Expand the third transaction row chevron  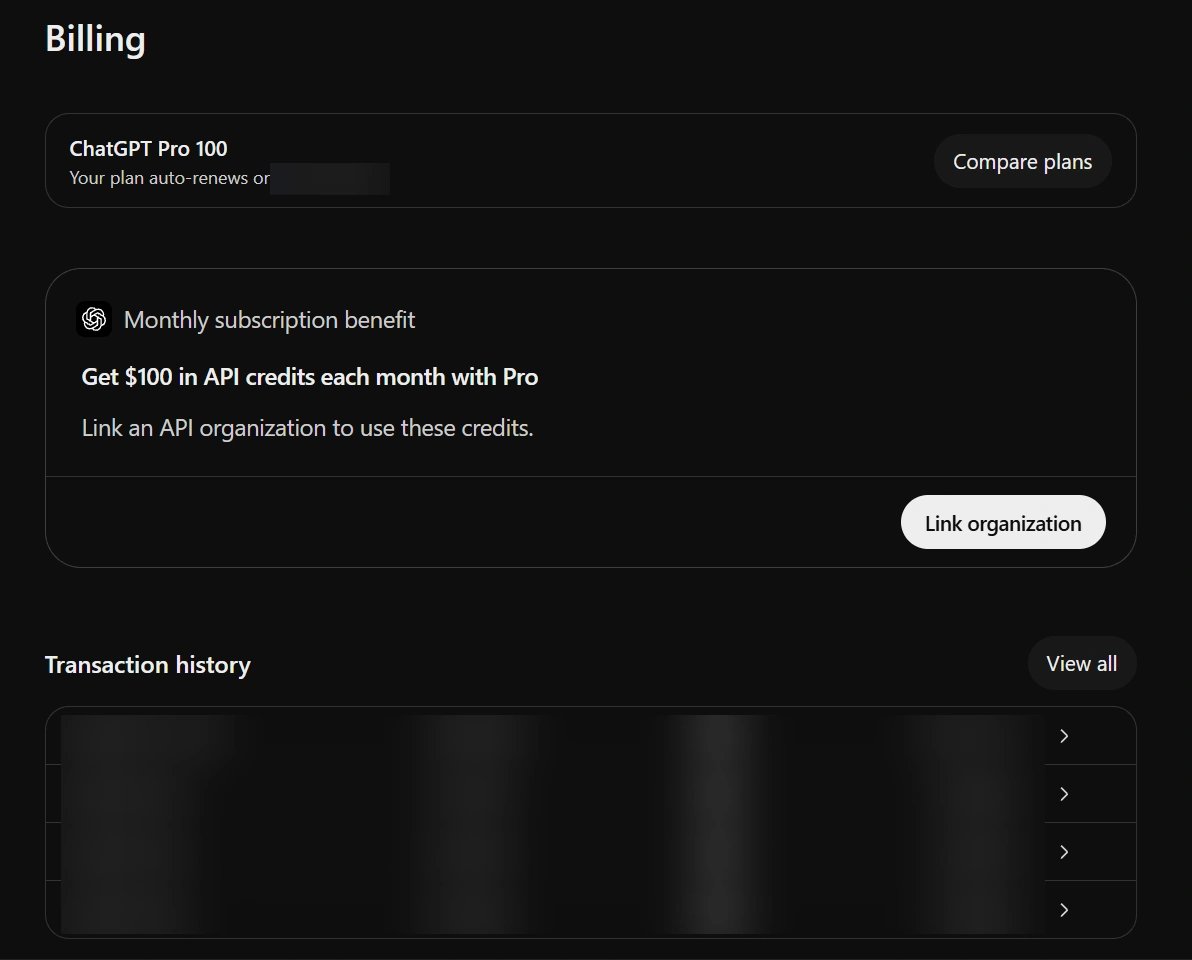point(1064,852)
